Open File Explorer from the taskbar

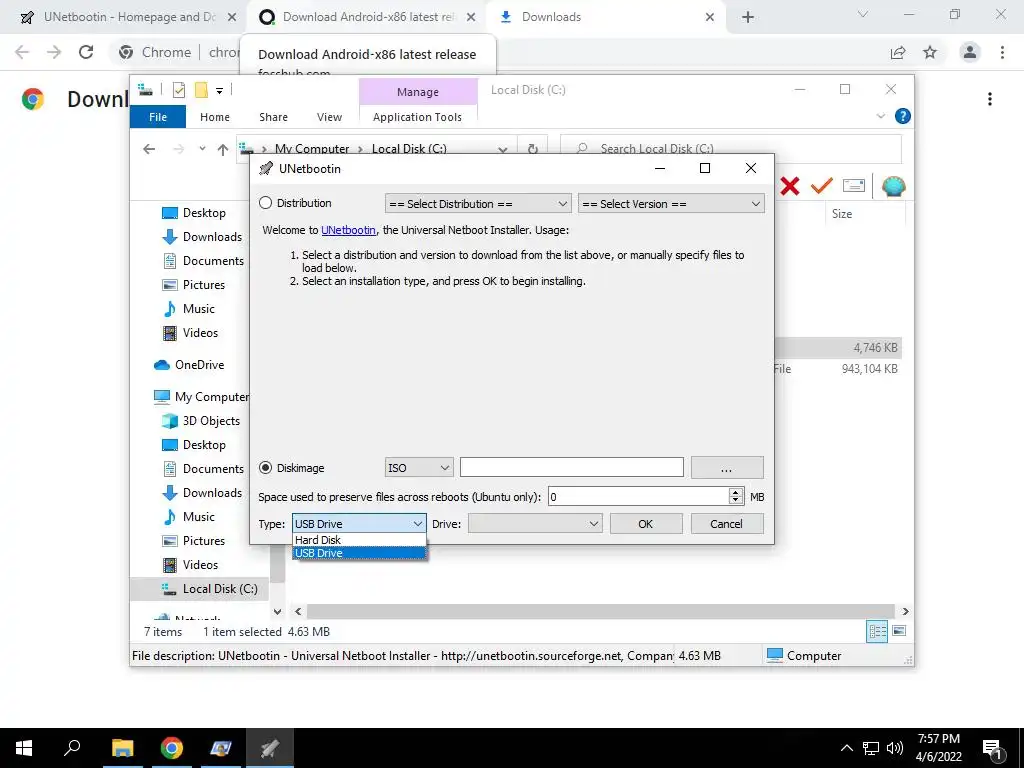tap(122, 748)
